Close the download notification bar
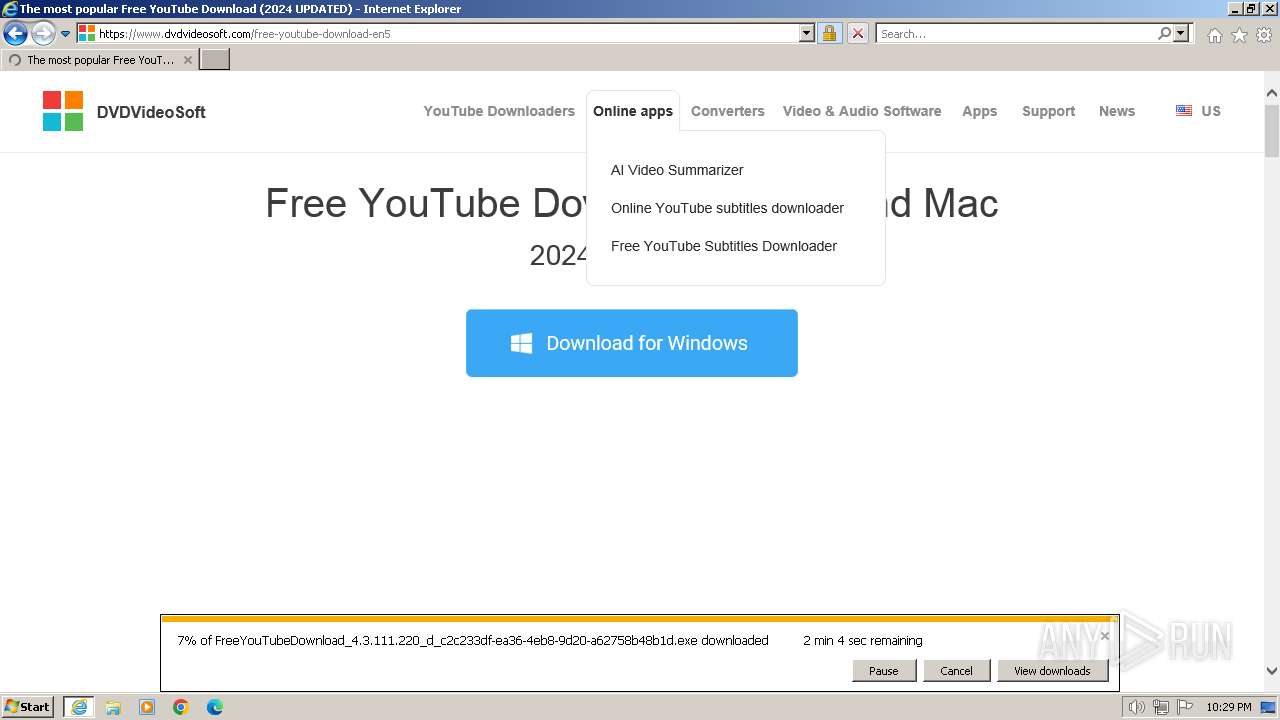Screen dimensions: 1280x720 (x=1104, y=636)
